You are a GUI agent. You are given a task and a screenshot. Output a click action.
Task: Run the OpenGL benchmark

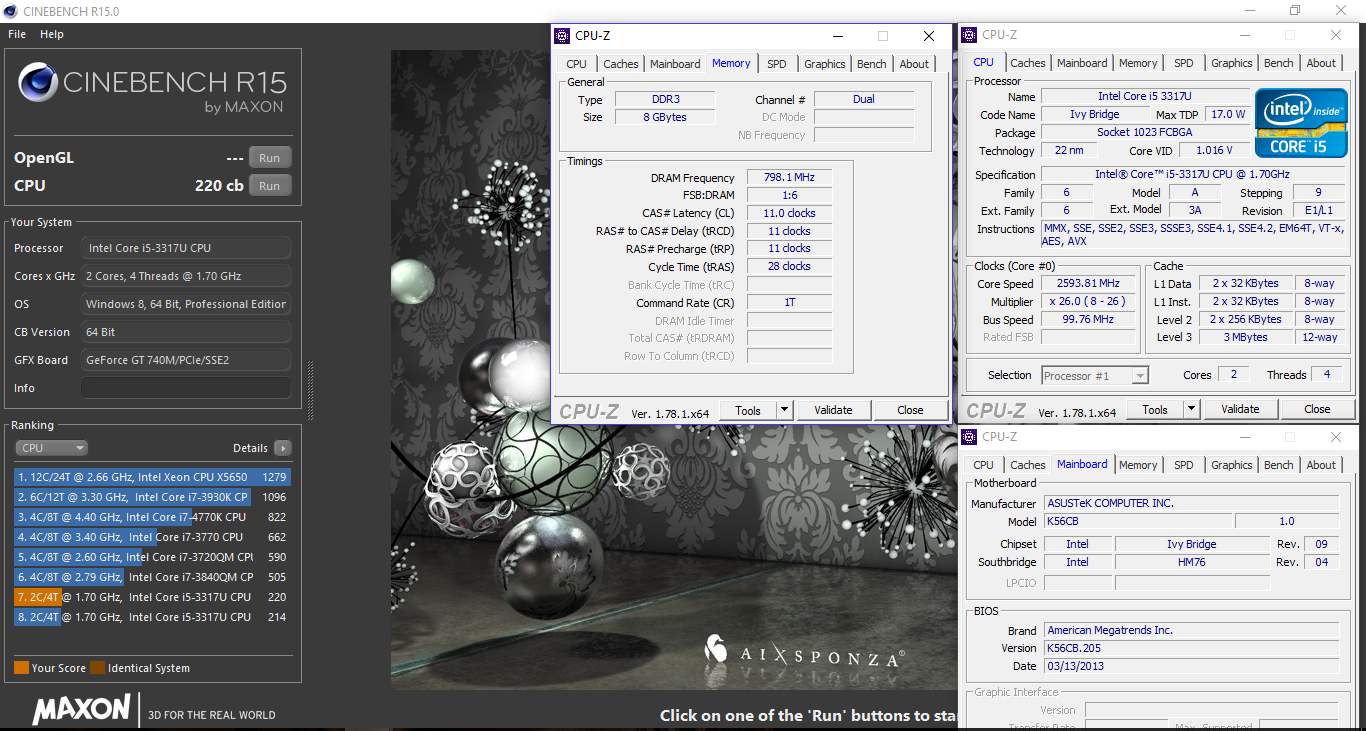pos(269,158)
